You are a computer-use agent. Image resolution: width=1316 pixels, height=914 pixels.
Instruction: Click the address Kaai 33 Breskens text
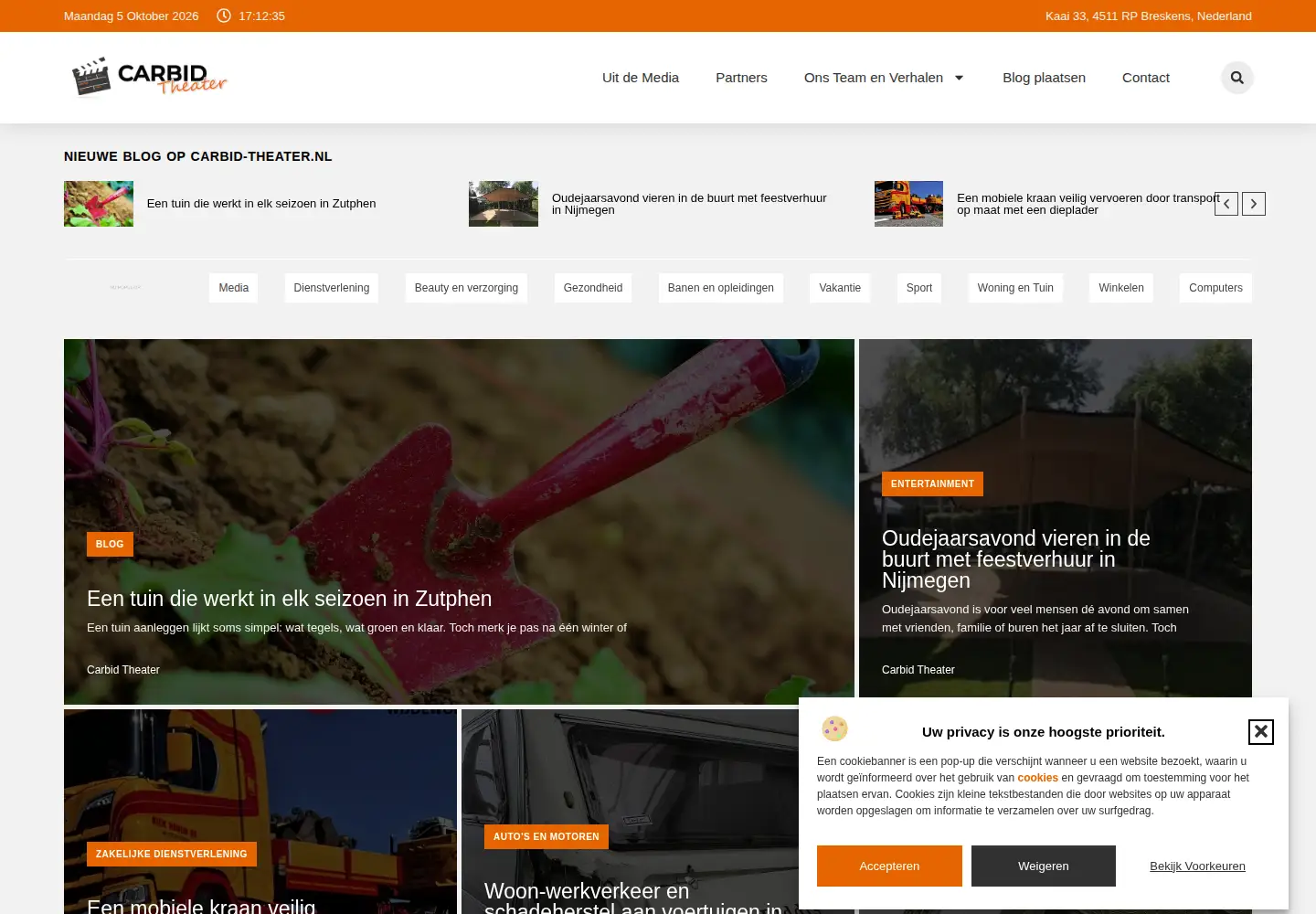[x=1149, y=16]
